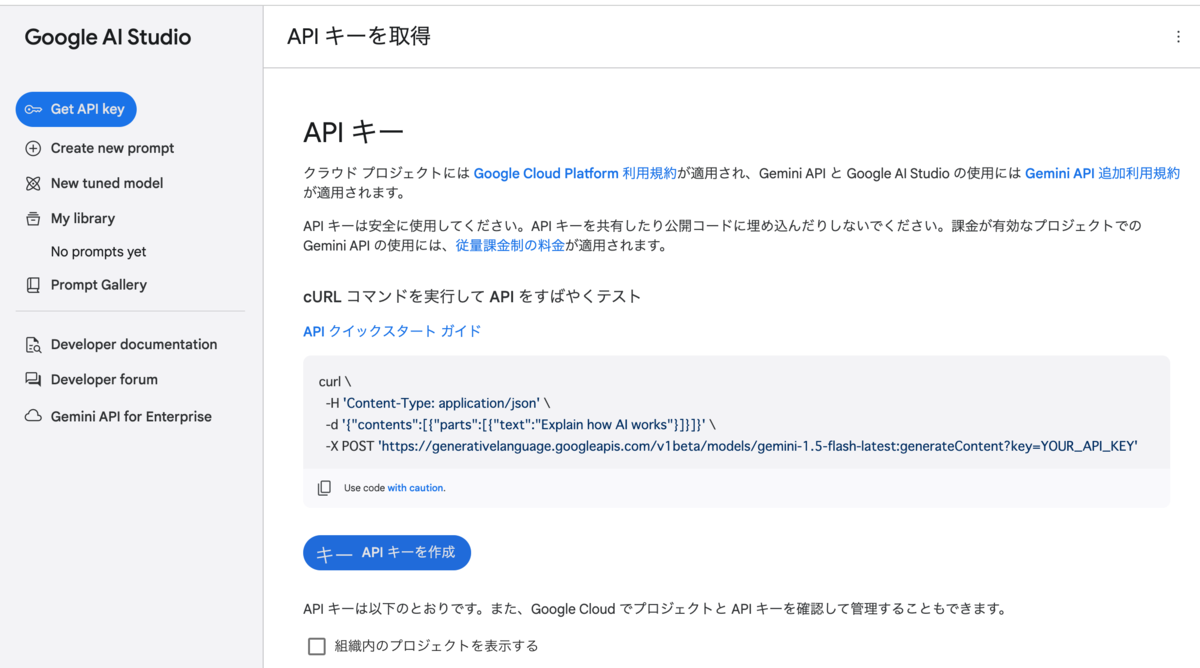Click the curl POST URL line
Image resolution: width=1200 pixels, height=668 pixels.
coord(731,446)
